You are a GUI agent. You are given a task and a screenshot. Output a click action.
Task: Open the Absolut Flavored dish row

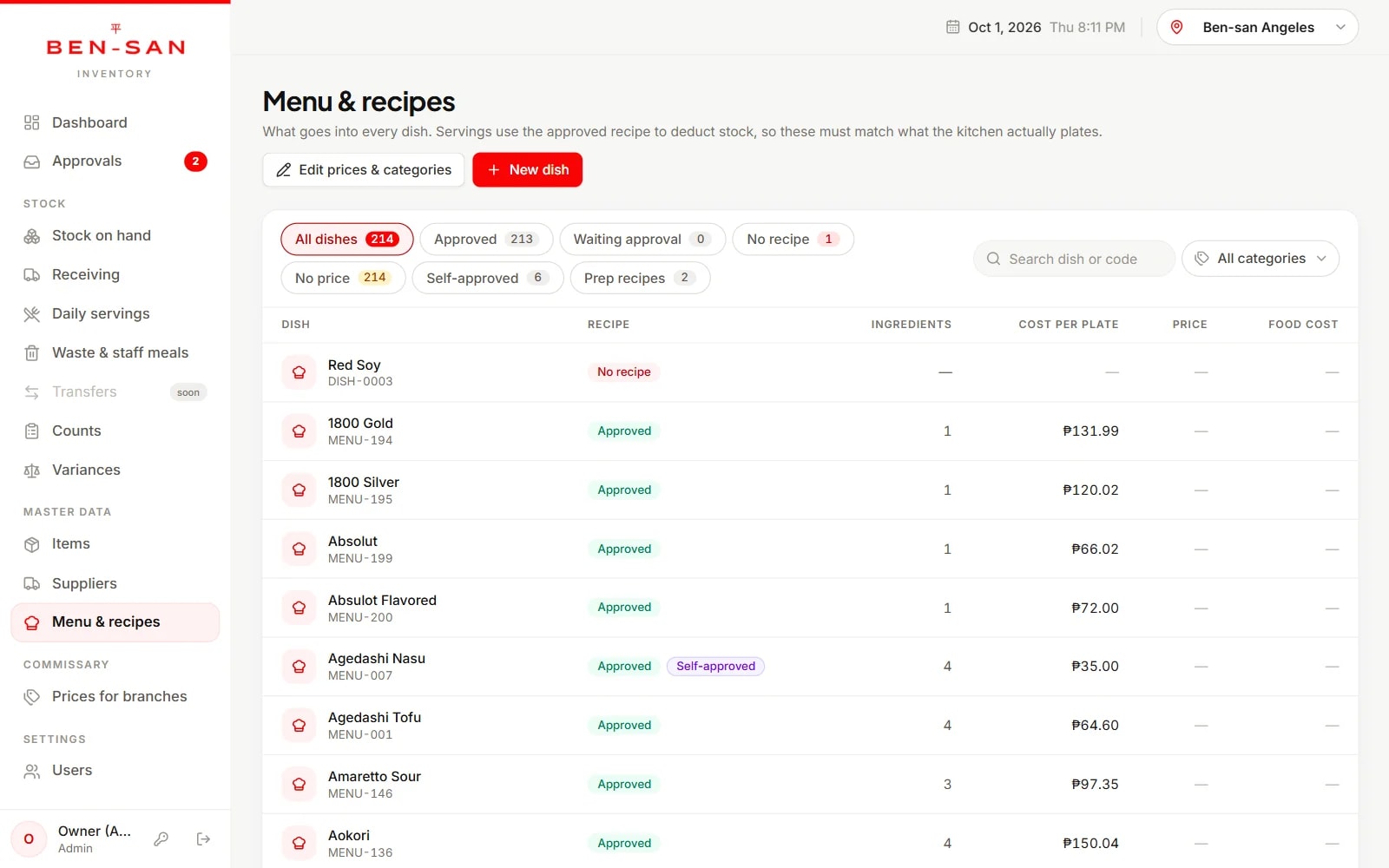click(810, 608)
